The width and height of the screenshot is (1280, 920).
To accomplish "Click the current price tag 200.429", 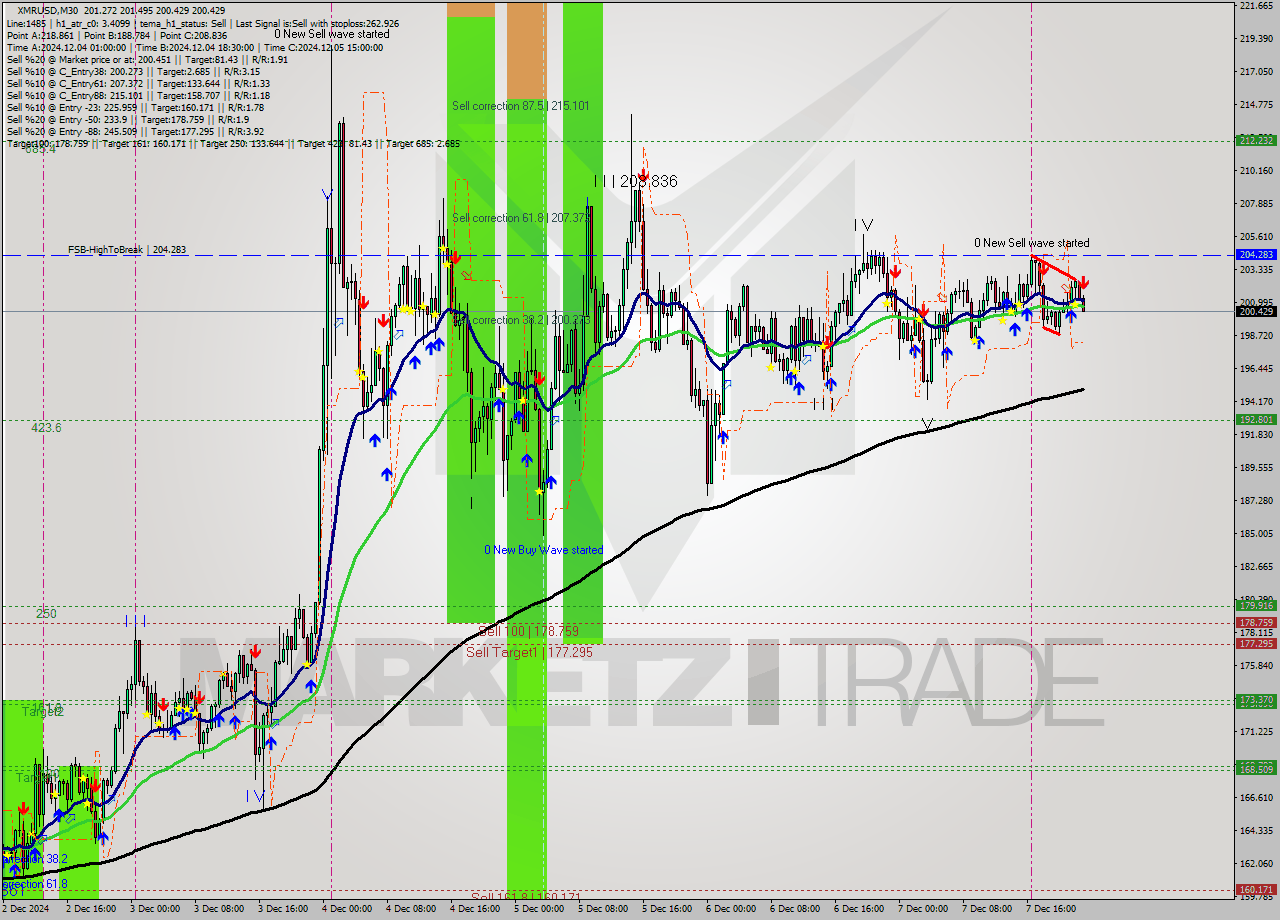I will (1255, 311).
